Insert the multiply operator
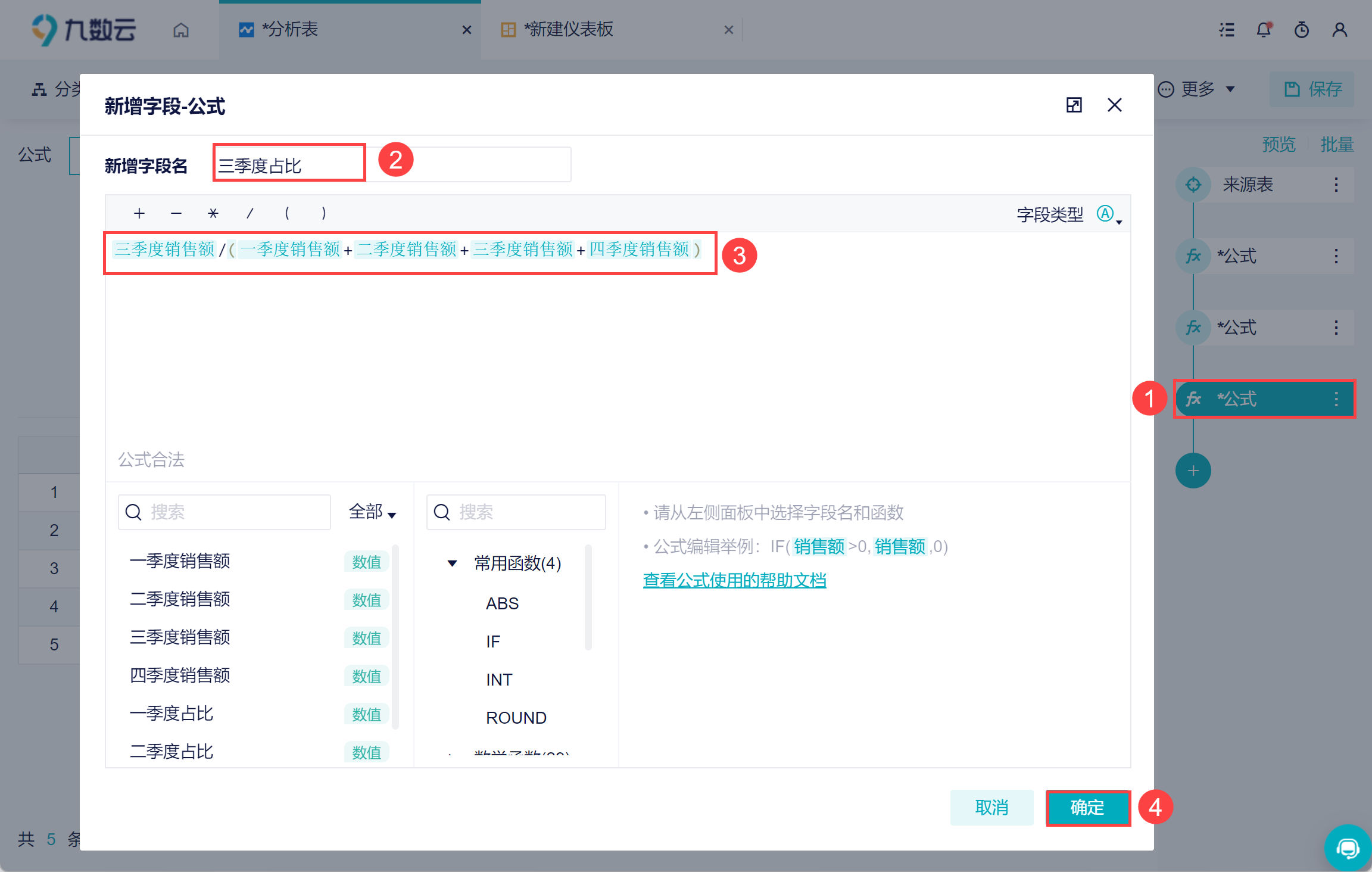This screenshot has width=1372, height=872. [x=213, y=213]
